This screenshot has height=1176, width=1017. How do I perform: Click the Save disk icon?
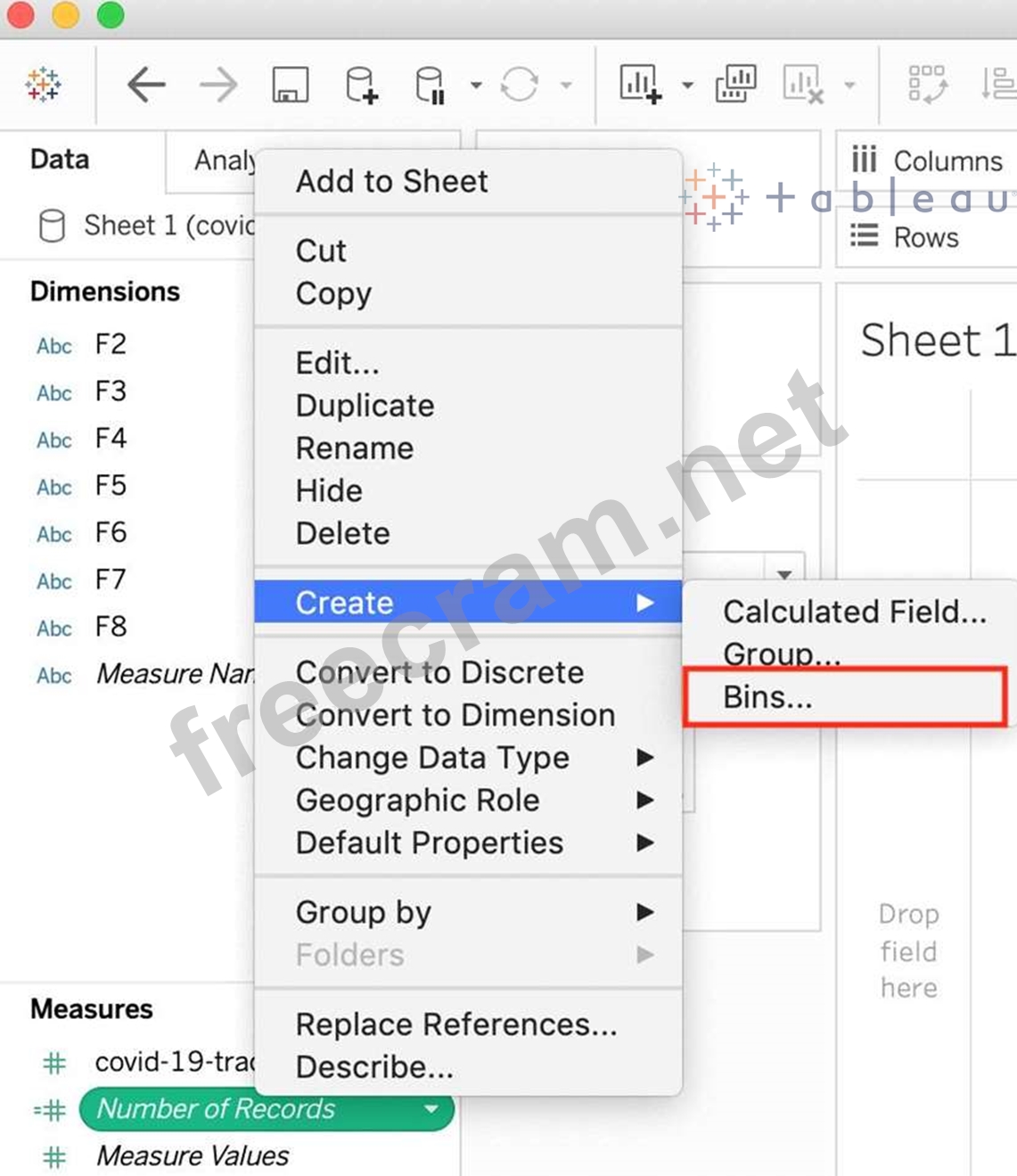290,86
